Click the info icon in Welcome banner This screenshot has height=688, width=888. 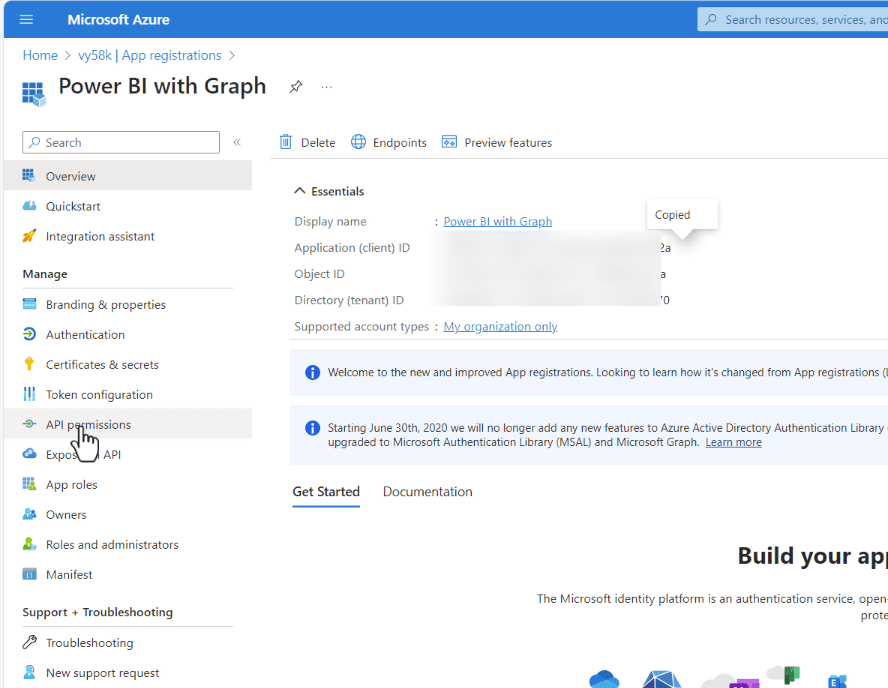click(x=312, y=372)
